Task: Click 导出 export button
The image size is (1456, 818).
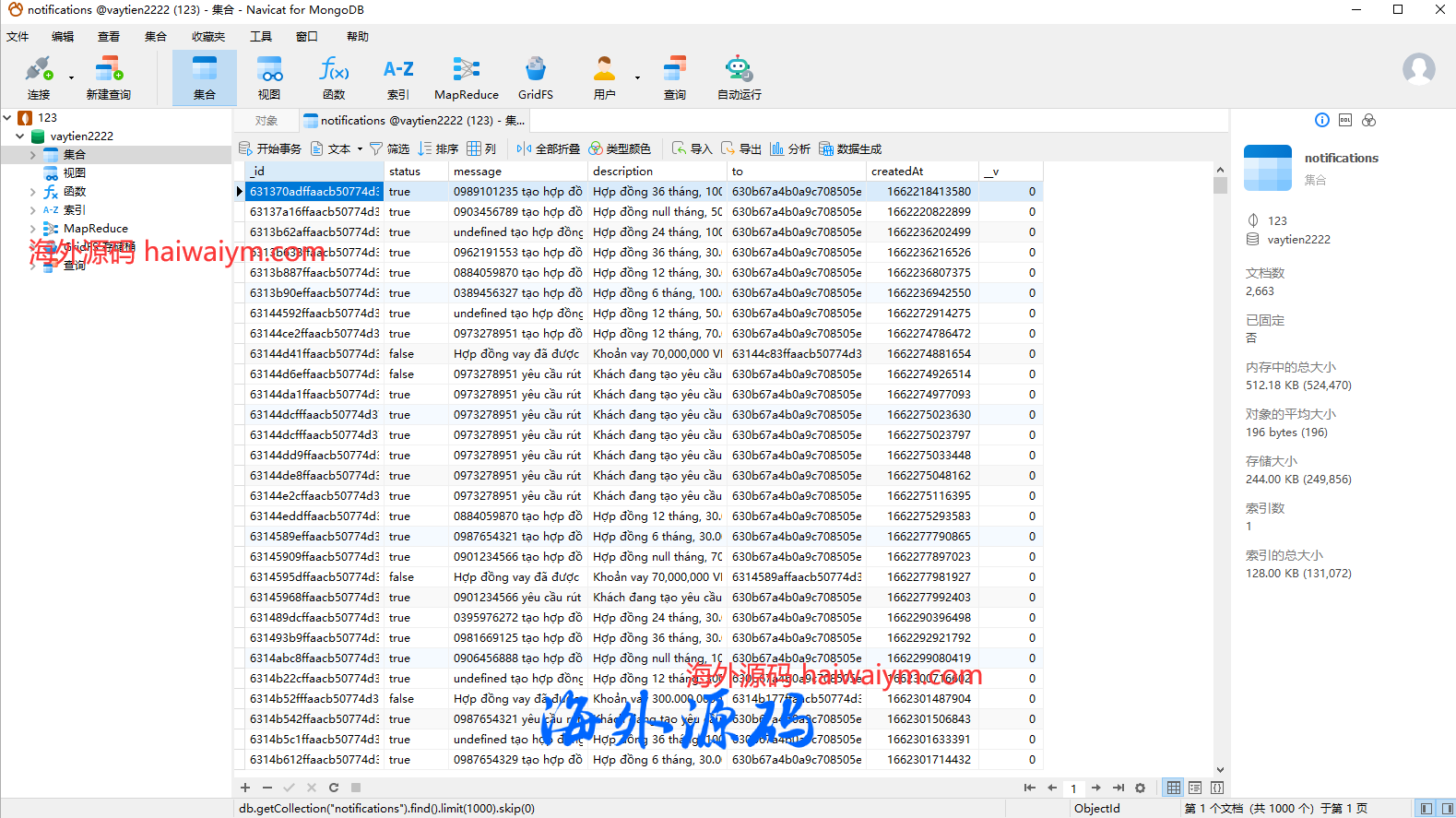Action: coord(741,148)
